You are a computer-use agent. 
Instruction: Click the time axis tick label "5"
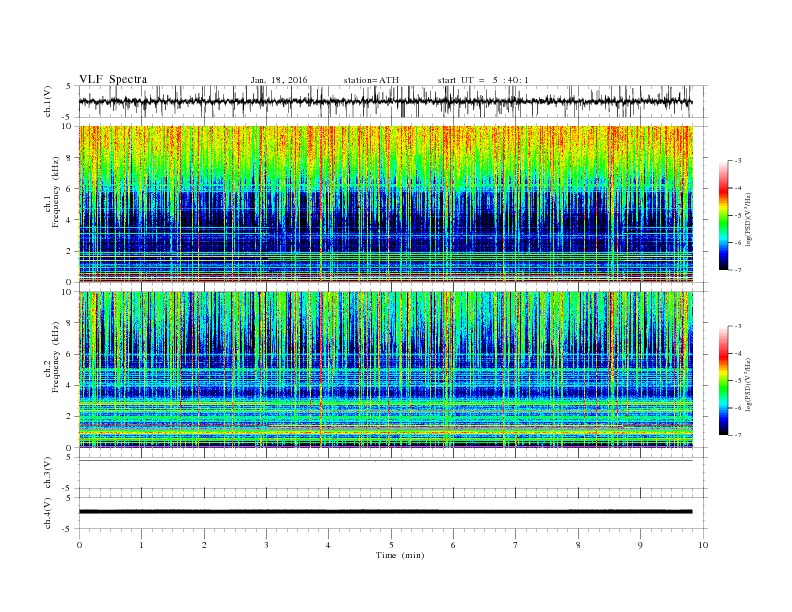pos(391,545)
